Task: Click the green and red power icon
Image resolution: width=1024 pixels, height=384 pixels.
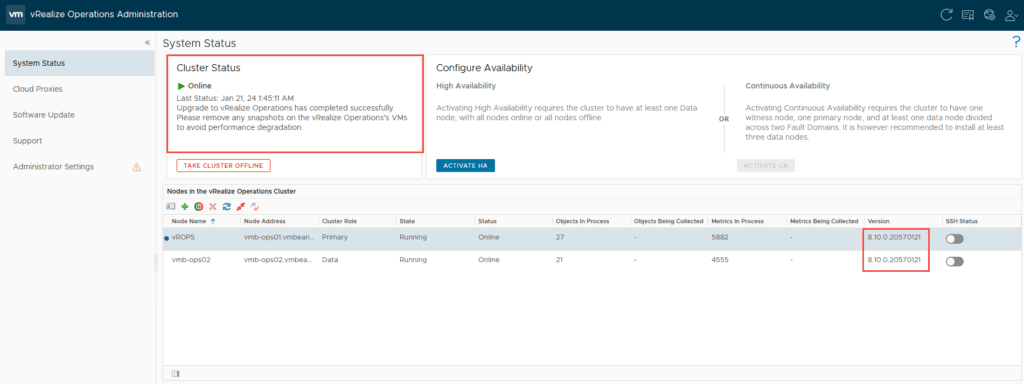Action: pyautogui.click(x=199, y=206)
